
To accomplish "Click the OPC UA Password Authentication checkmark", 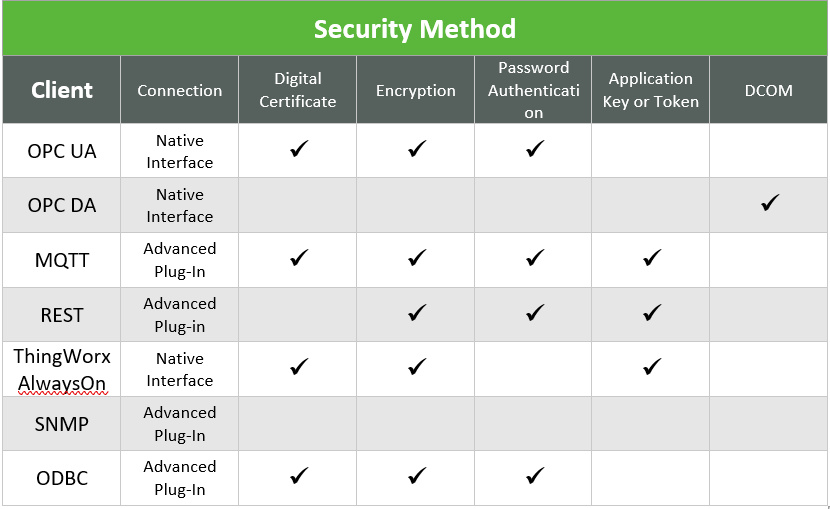I will coord(535,149).
